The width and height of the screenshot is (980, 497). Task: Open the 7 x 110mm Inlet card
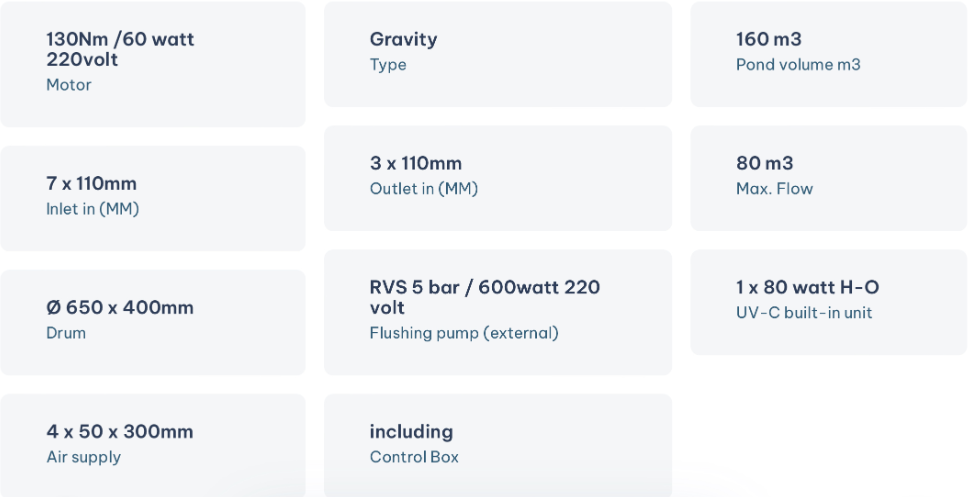tap(153, 198)
